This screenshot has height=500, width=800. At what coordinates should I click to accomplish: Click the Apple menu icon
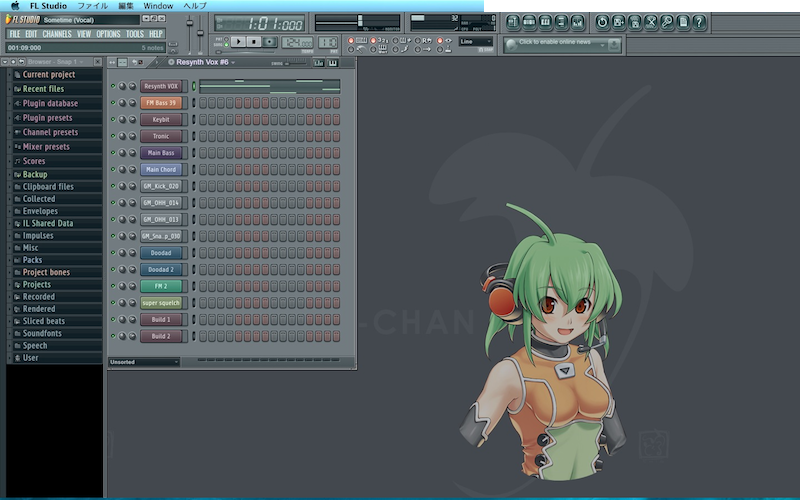tap(15, 6)
